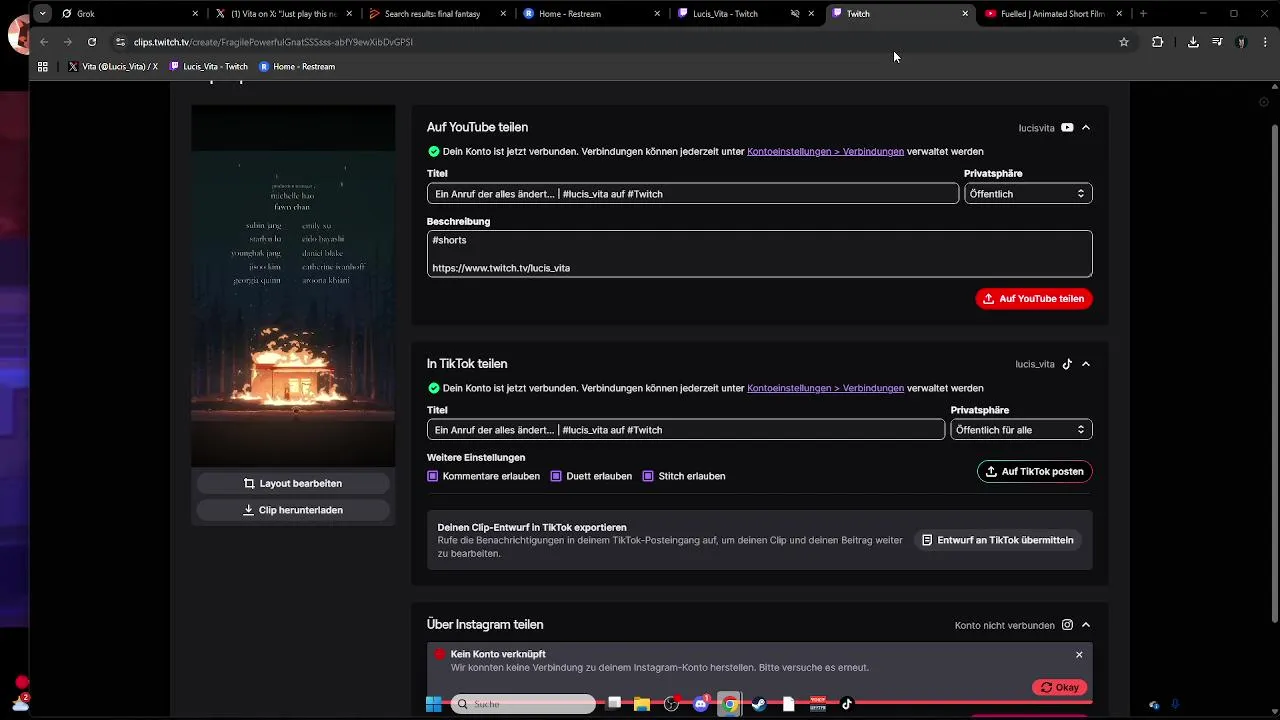Click the Clip herunterladen button
Image resolution: width=1280 pixels, height=720 pixels.
(293, 510)
